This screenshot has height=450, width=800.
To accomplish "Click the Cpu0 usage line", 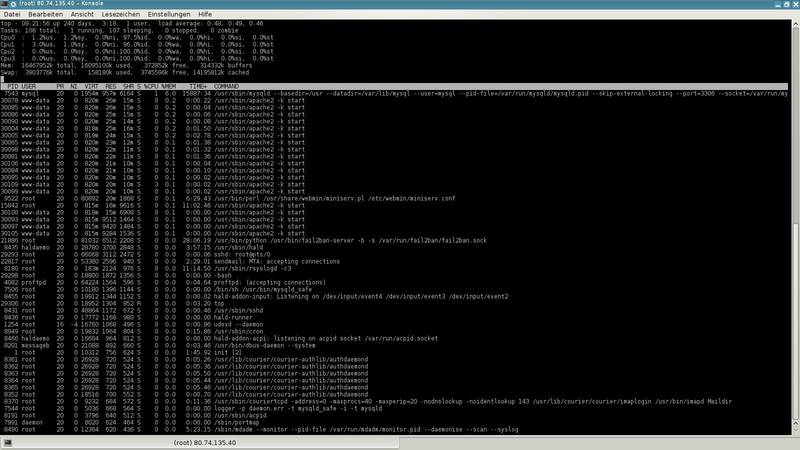I will [x=137, y=38].
